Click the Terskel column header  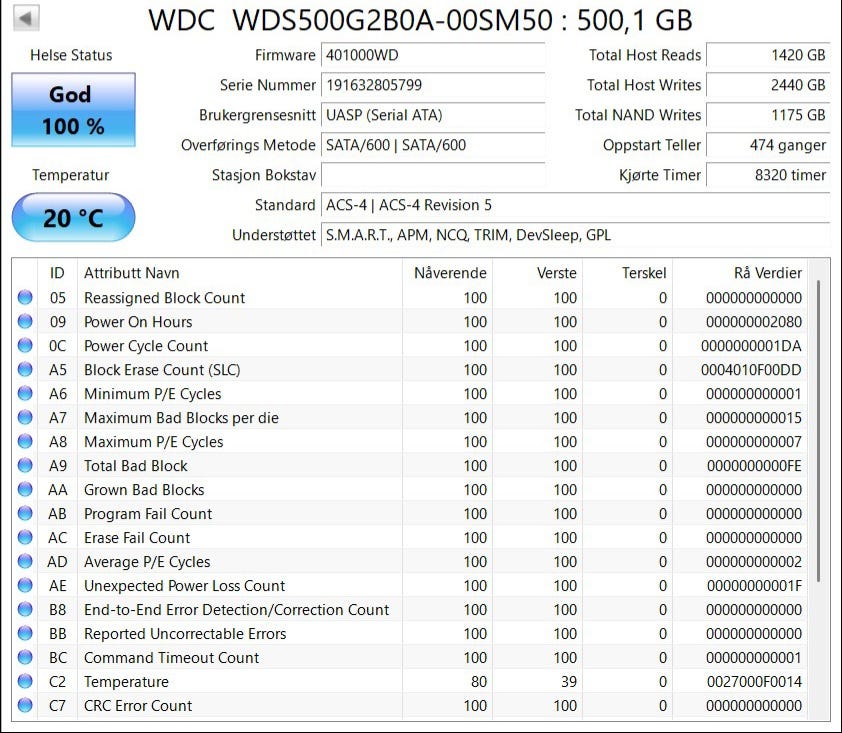pos(628,273)
